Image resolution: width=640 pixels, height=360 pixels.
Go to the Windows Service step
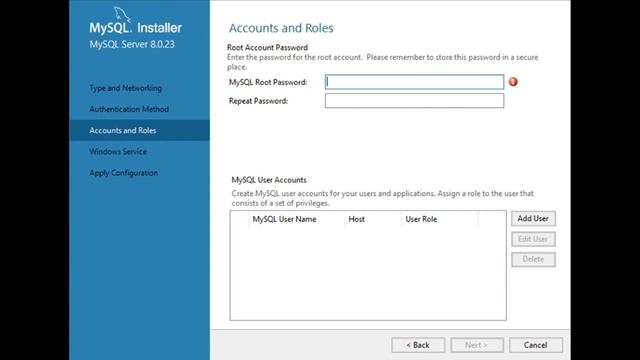pyautogui.click(x=118, y=151)
